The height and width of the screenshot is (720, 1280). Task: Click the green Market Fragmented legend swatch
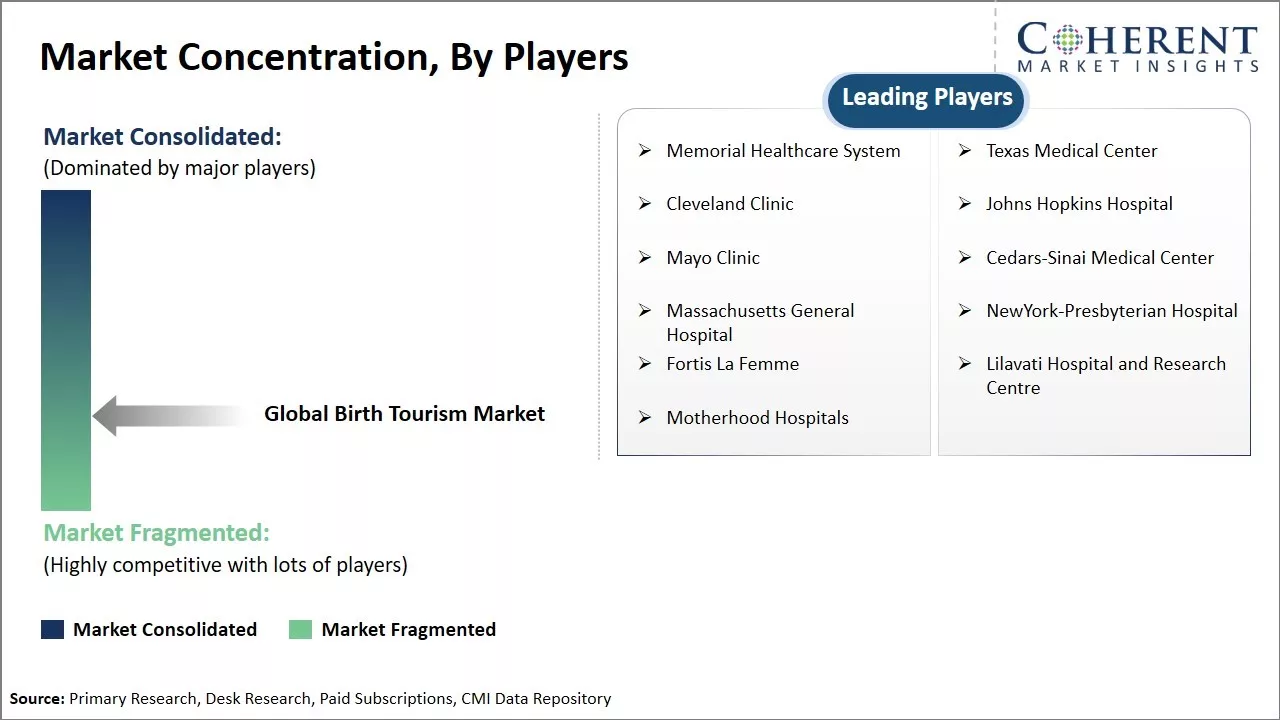300,629
